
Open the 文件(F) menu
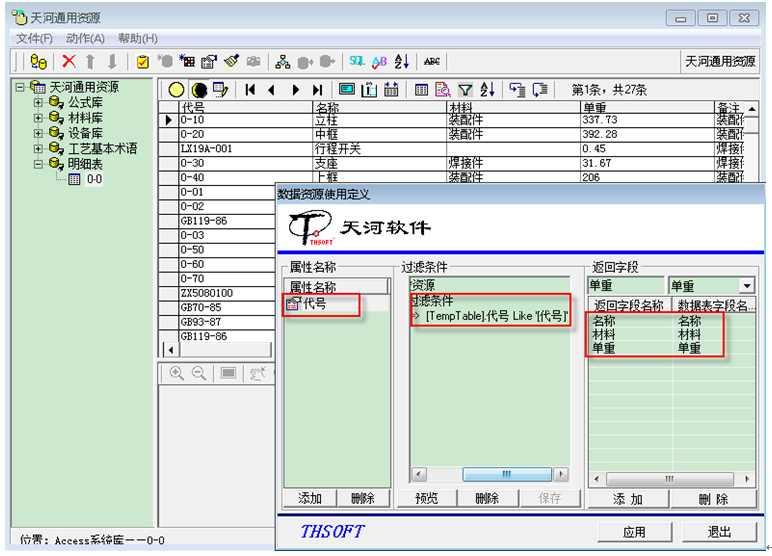(x=34, y=38)
